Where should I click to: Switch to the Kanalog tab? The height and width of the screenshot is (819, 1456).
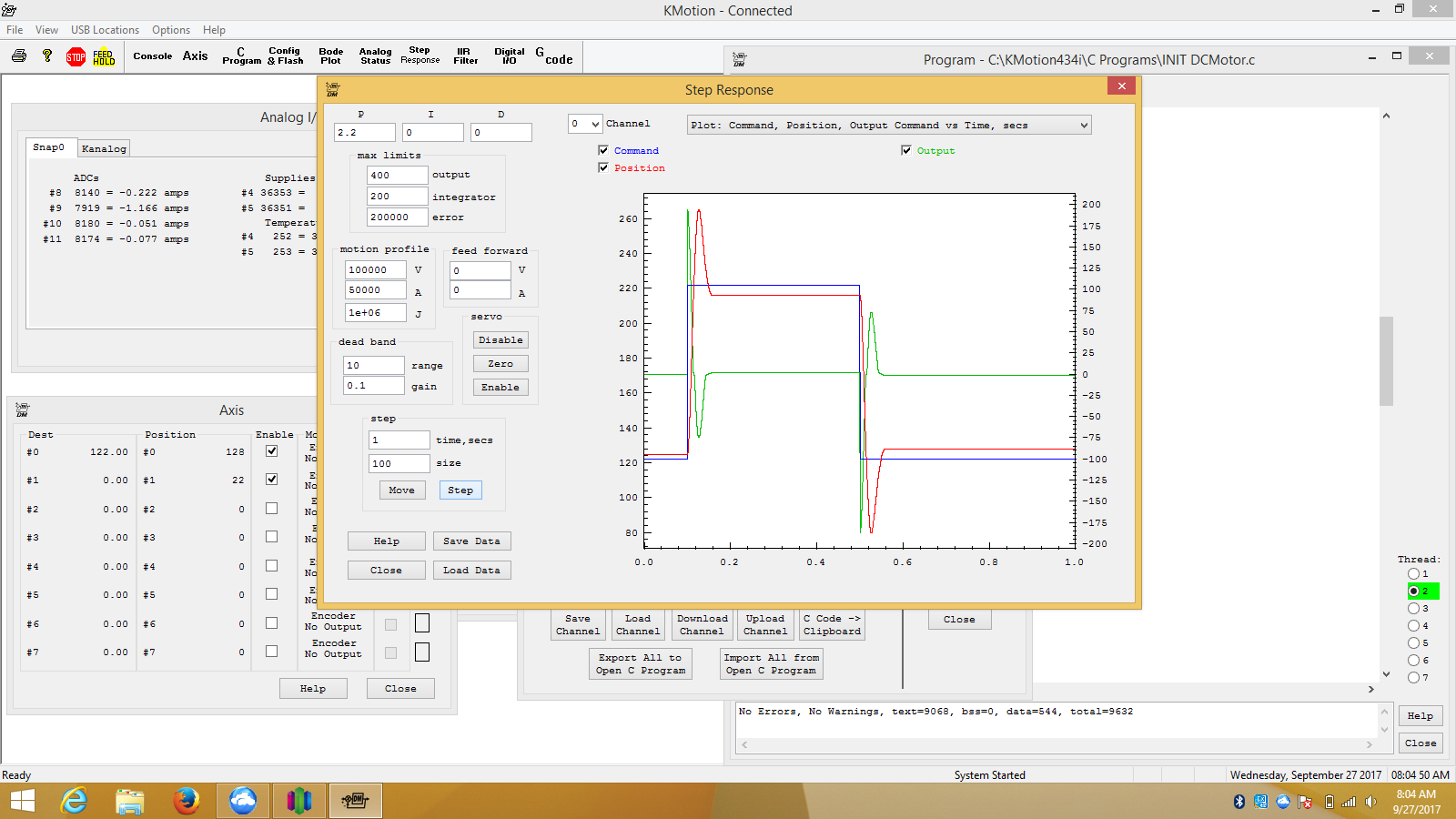click(x=104, y=148)
